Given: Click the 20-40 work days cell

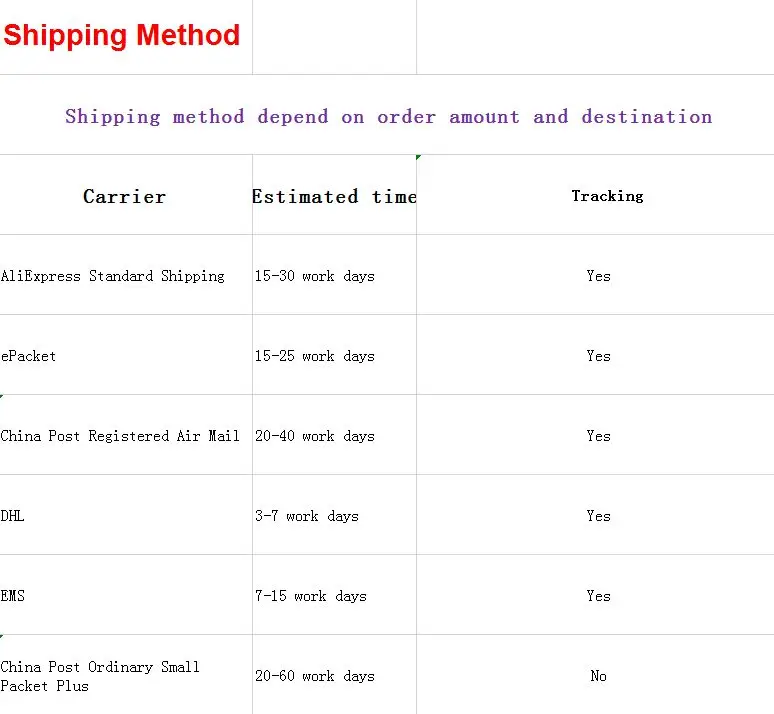Looking at the screenshot, I should pyautogui.click(x=314, y=436).
